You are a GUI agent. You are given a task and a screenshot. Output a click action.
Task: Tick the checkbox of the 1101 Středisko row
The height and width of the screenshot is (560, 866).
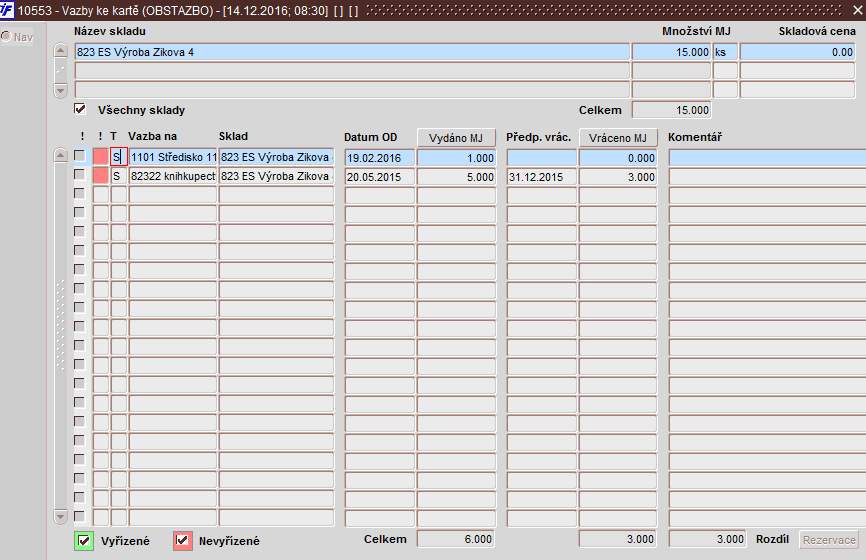(80, 156)
